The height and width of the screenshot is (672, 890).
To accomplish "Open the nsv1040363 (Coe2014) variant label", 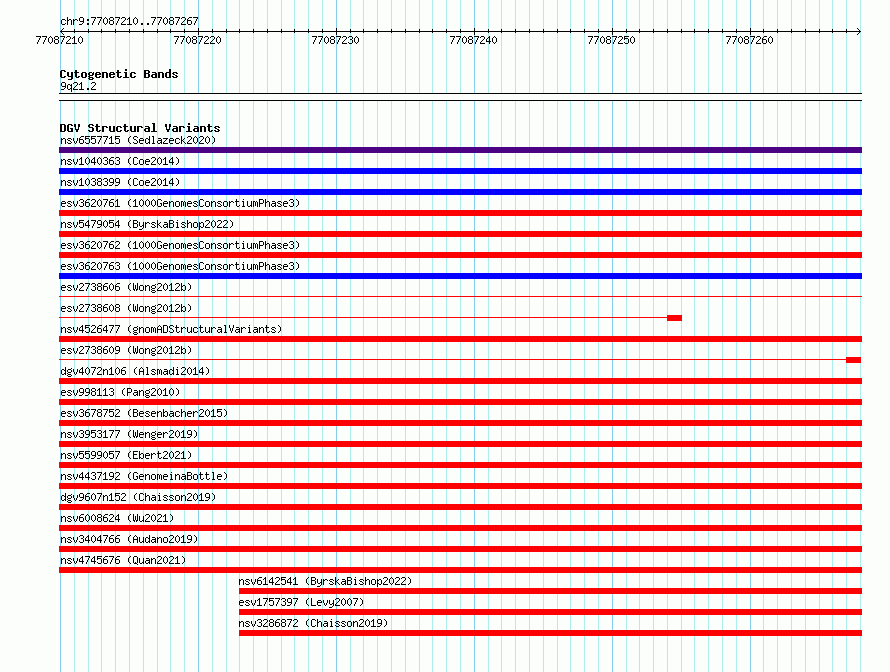I will [120, 161].
